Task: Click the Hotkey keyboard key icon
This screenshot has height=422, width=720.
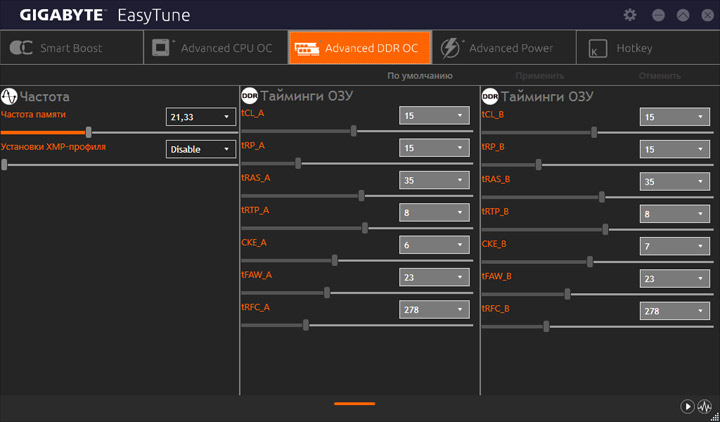Action: pyautogui.click(x=598, y=48)
